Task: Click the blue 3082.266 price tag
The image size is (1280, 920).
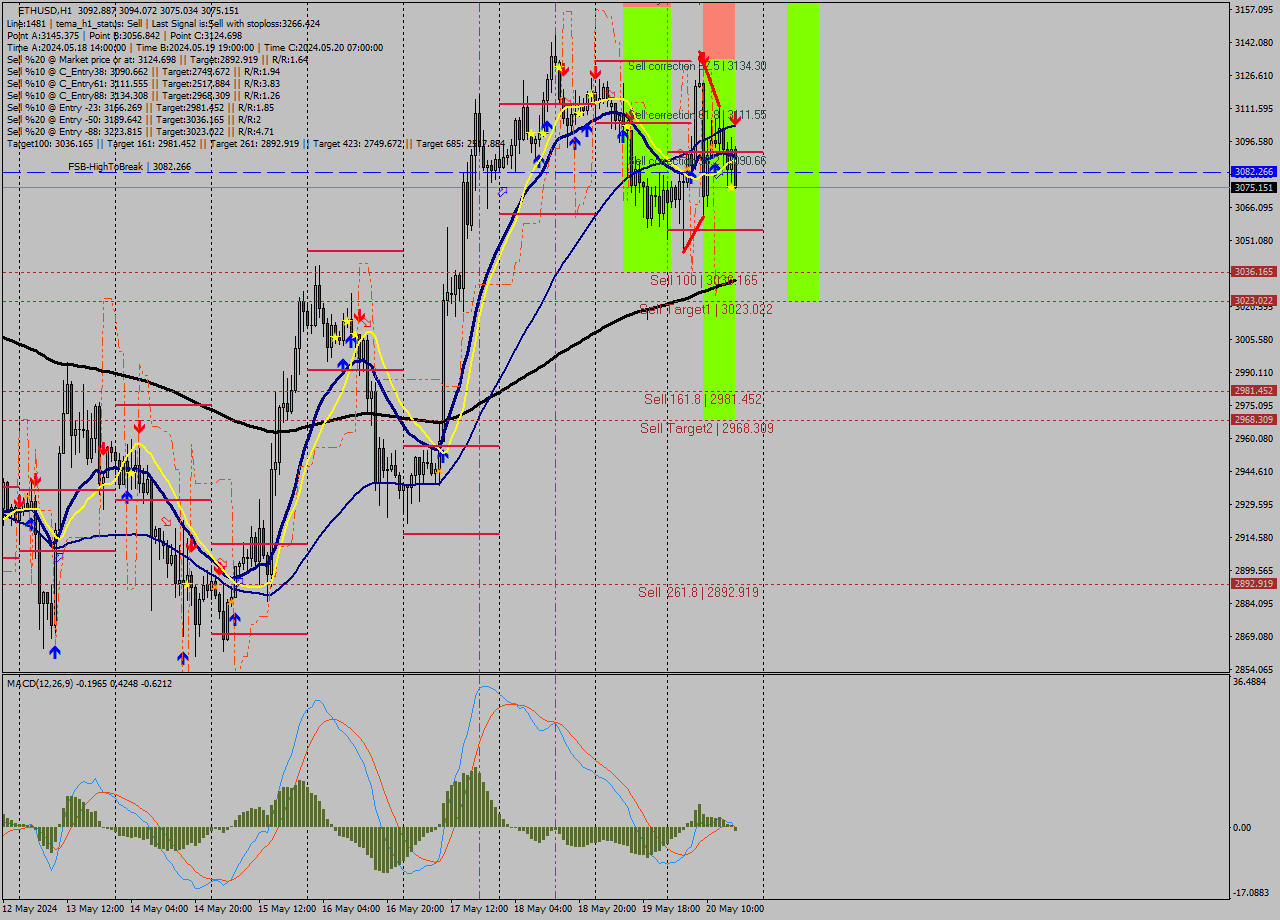Action: [x=1253, y=172]
